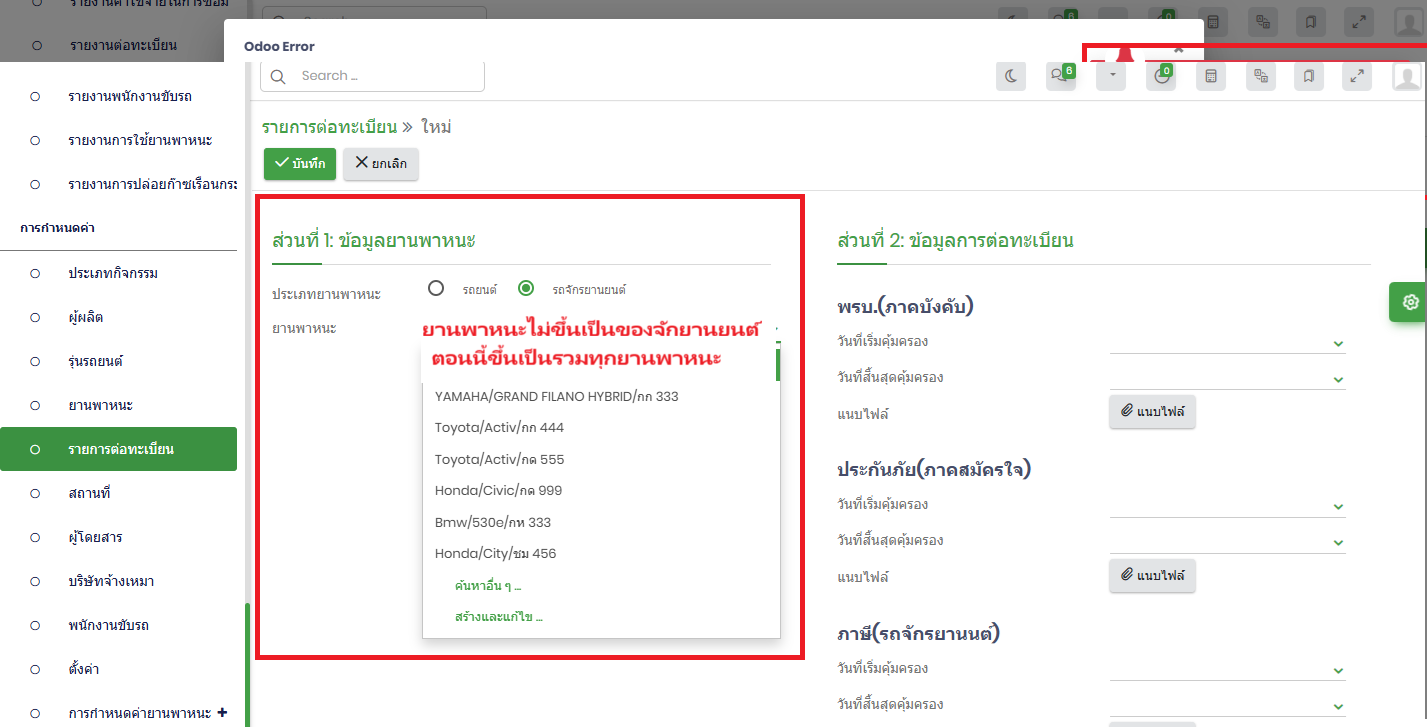Pick Bmw/530e from the vehicle dropdown list
Image resolution: width=1427 pixels, height=727 pixels.
pyautogui.click(x=492, y=522)
